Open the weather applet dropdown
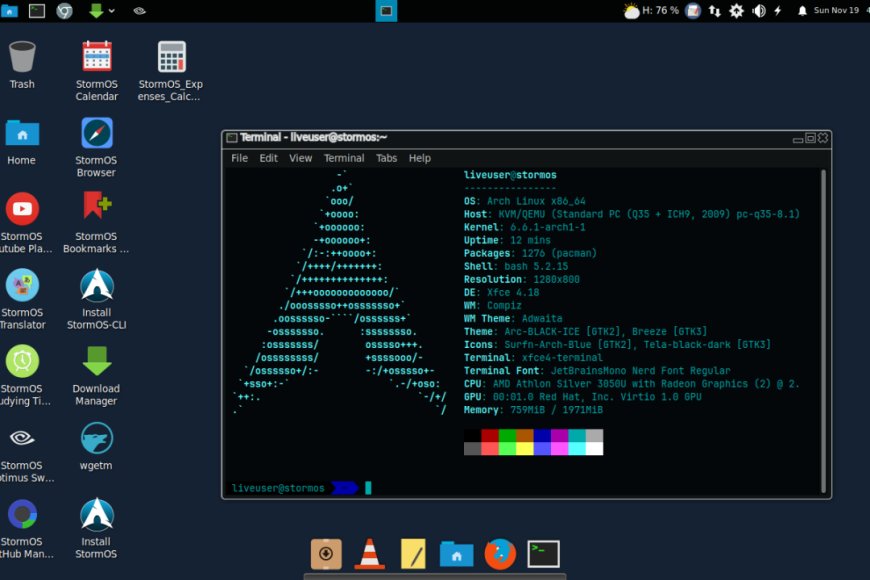 coord(629,10)
